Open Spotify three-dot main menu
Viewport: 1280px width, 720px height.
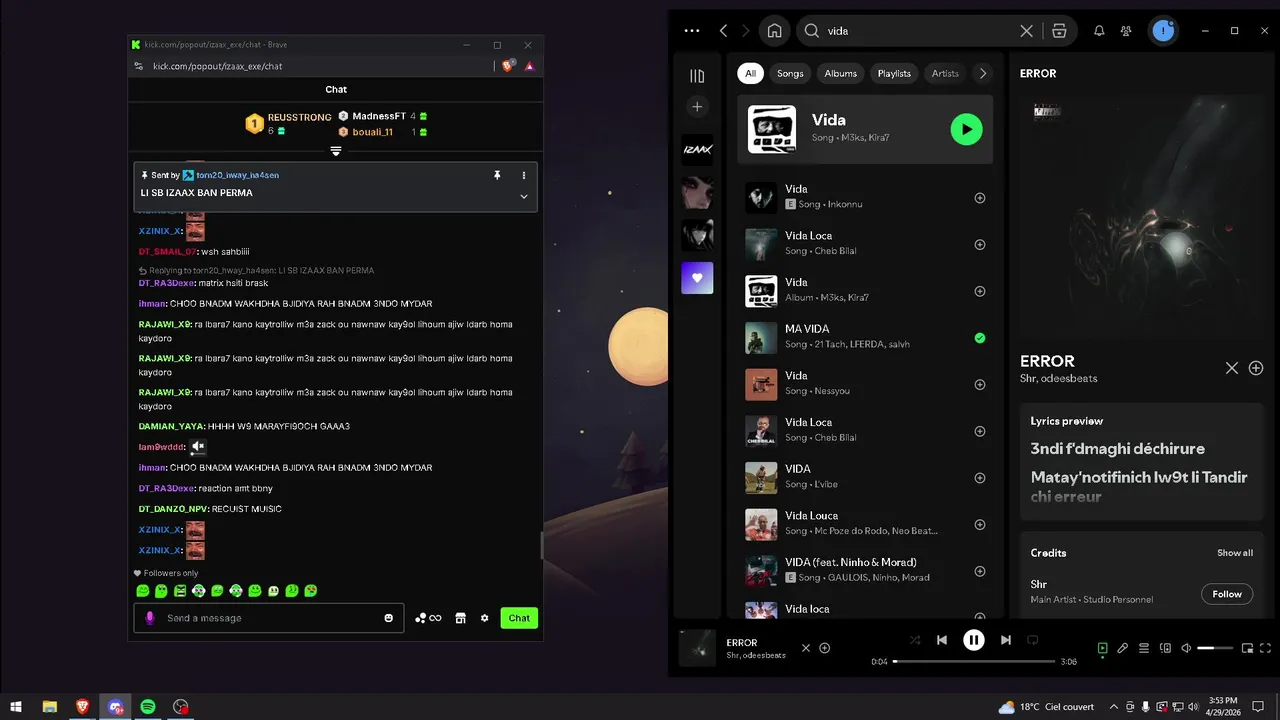point(692,31)
